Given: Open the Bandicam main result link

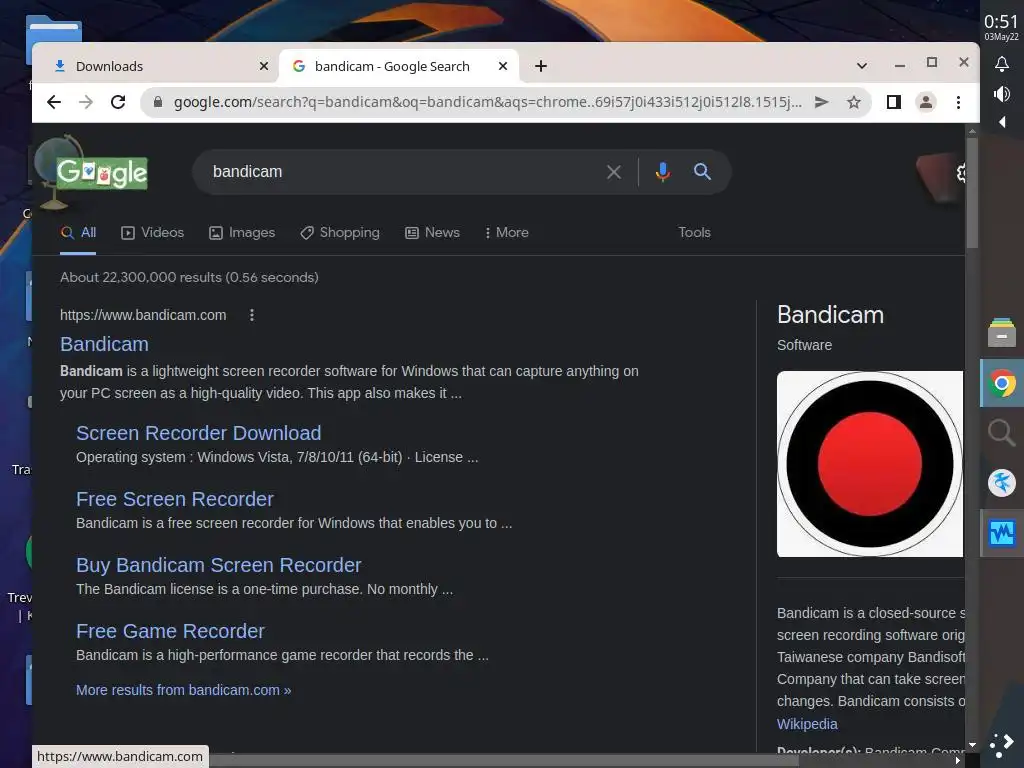Looking at the screenshot, I should 104,344.
